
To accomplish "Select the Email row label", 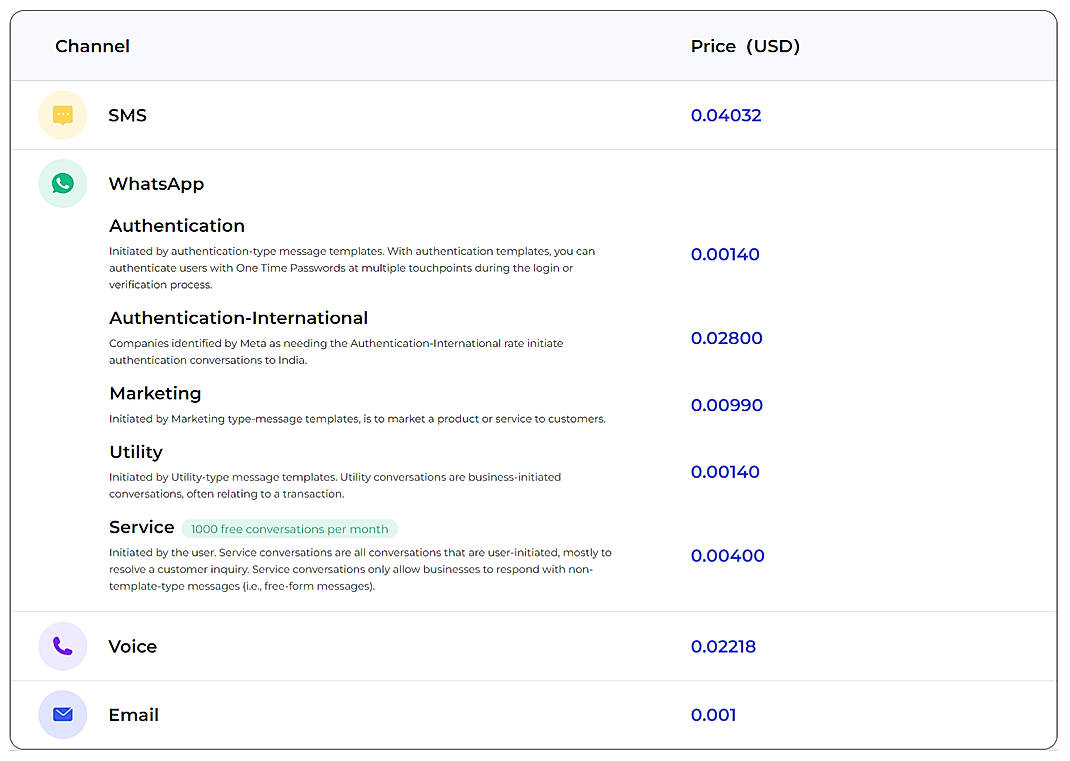I will click(134, 715).
